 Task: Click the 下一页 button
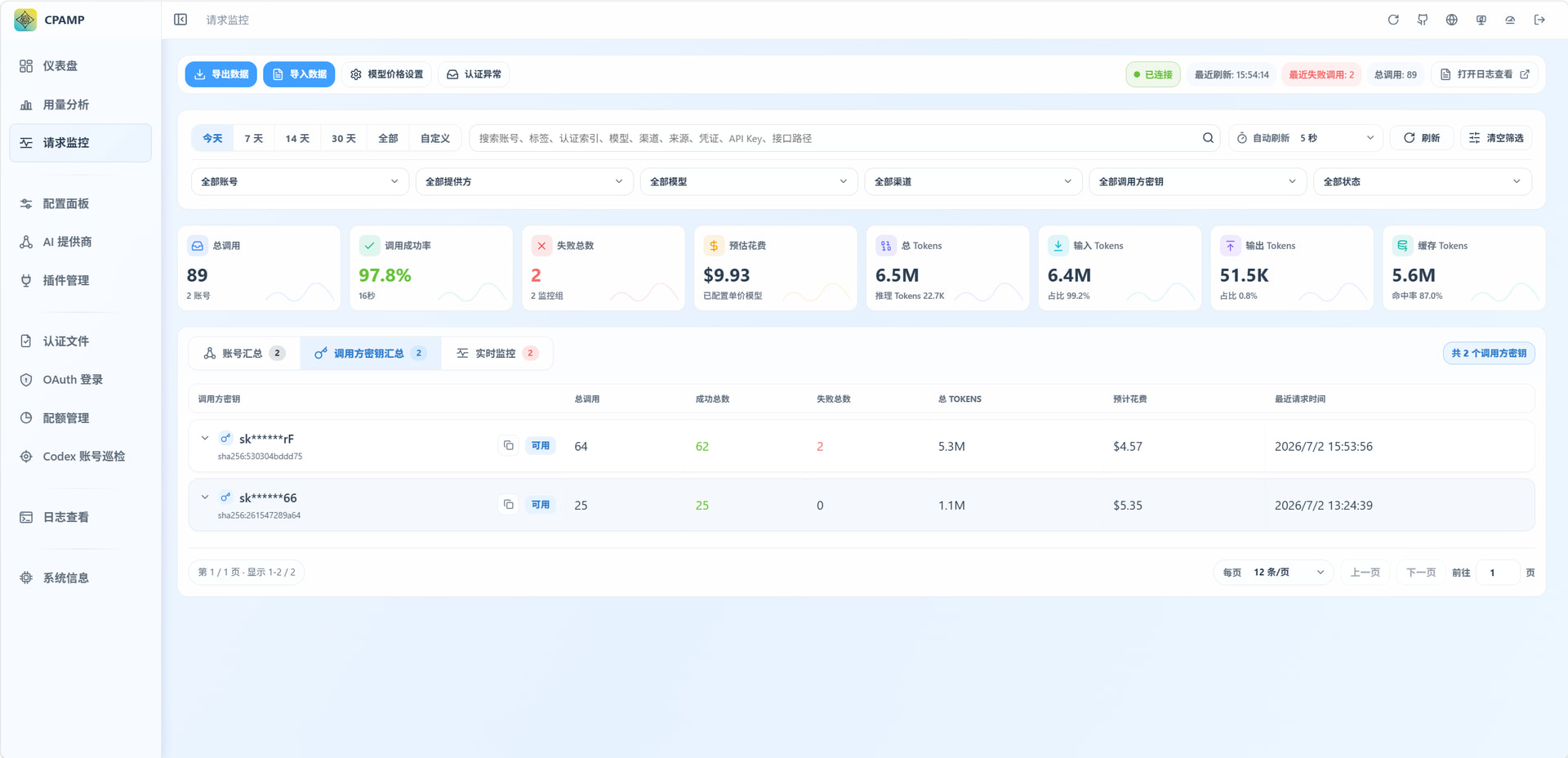(1421, 573)
